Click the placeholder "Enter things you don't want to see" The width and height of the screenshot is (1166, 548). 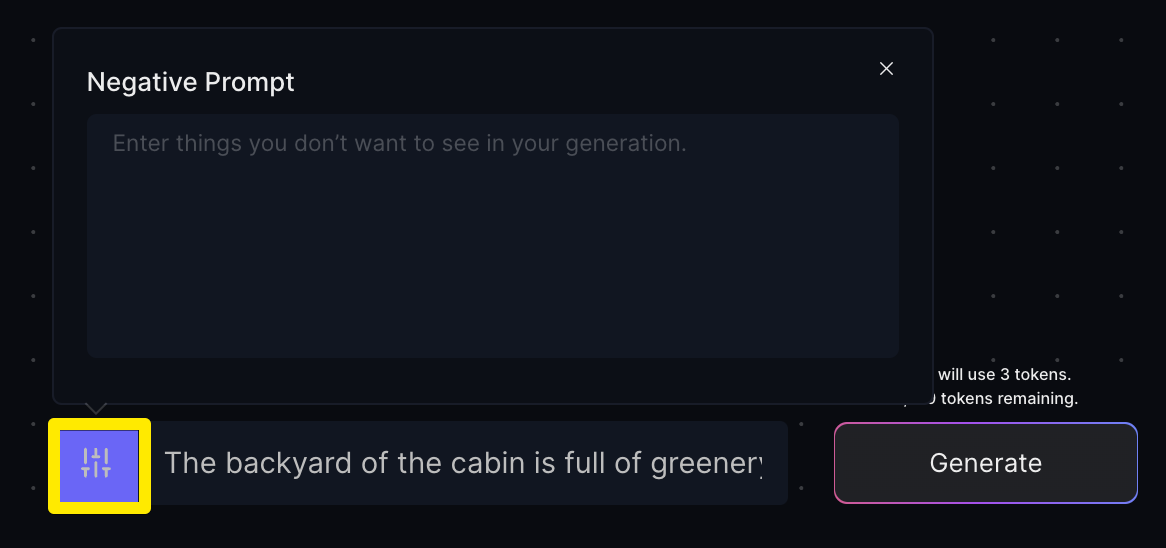pyautogui.click(x=399, y=143)
